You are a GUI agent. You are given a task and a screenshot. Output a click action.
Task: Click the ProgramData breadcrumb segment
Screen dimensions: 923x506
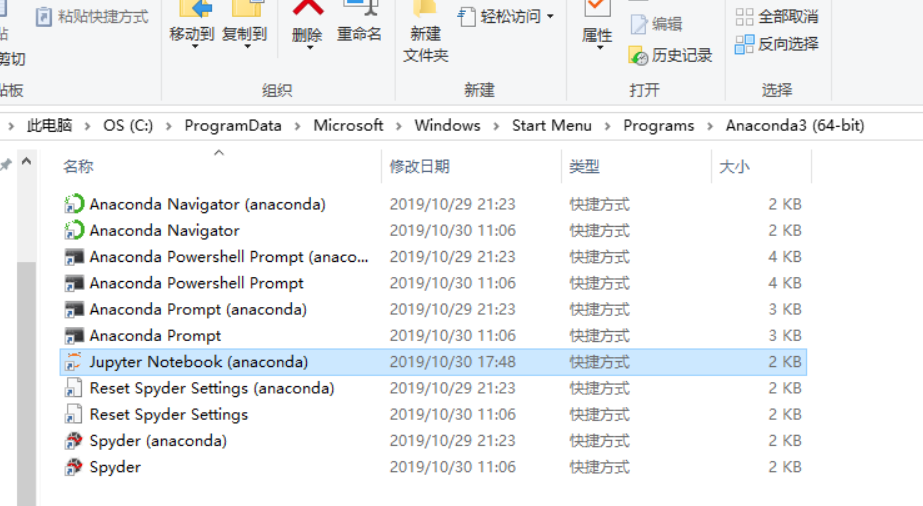coord(233,125)
